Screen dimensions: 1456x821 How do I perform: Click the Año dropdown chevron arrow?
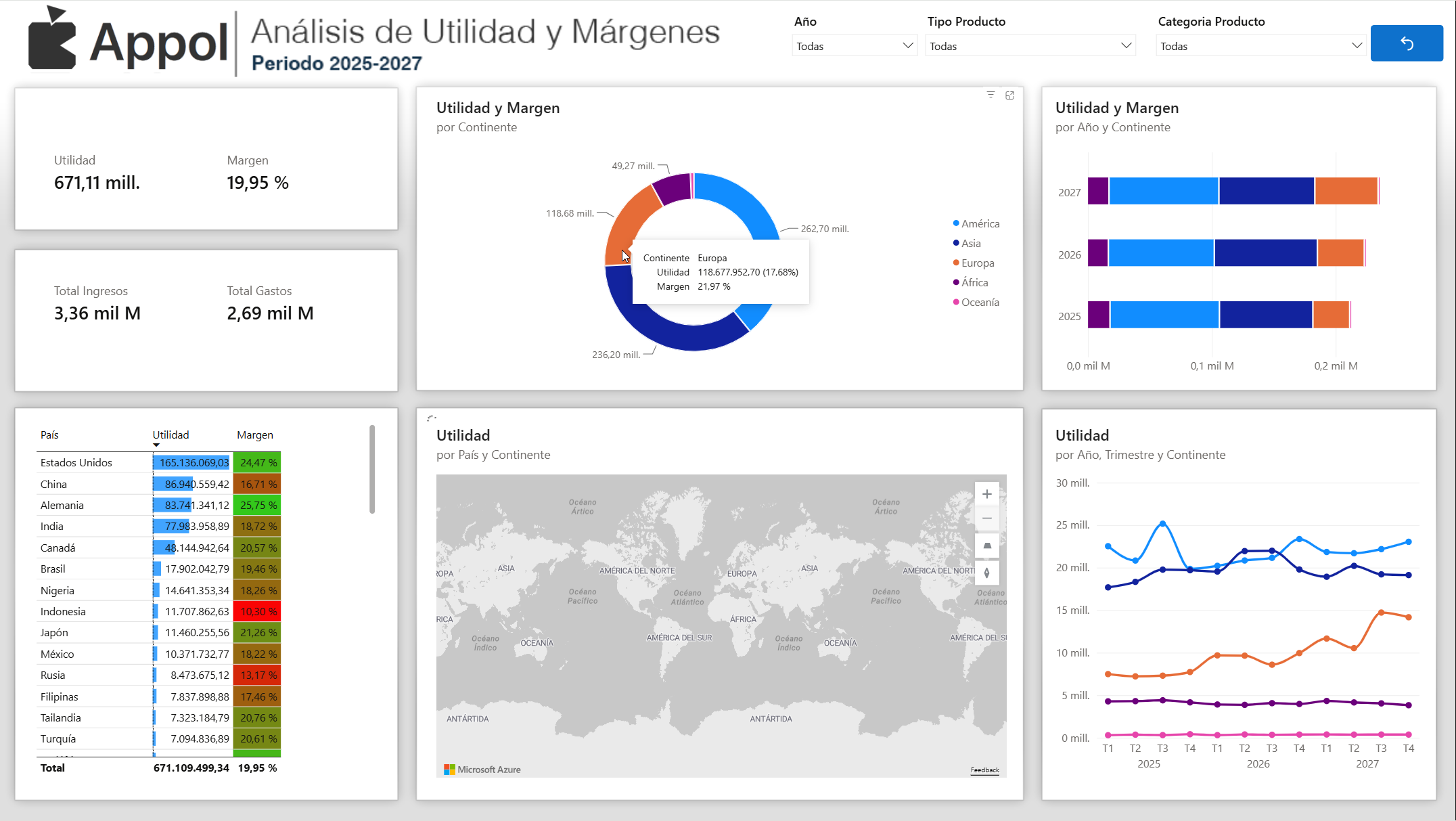(x=908, y=46)
